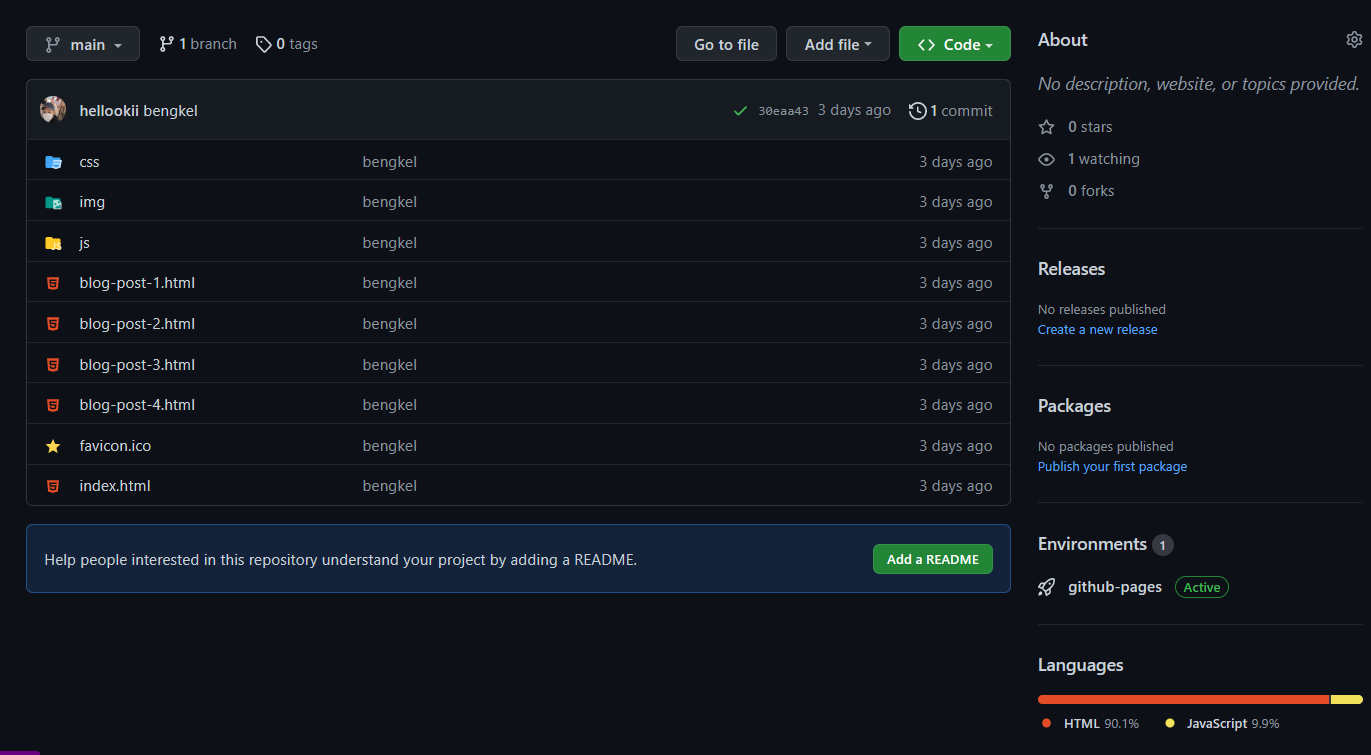Screen dimensions: 1371x755
Task: View the 1 branch link
Action: pos(198,44)
